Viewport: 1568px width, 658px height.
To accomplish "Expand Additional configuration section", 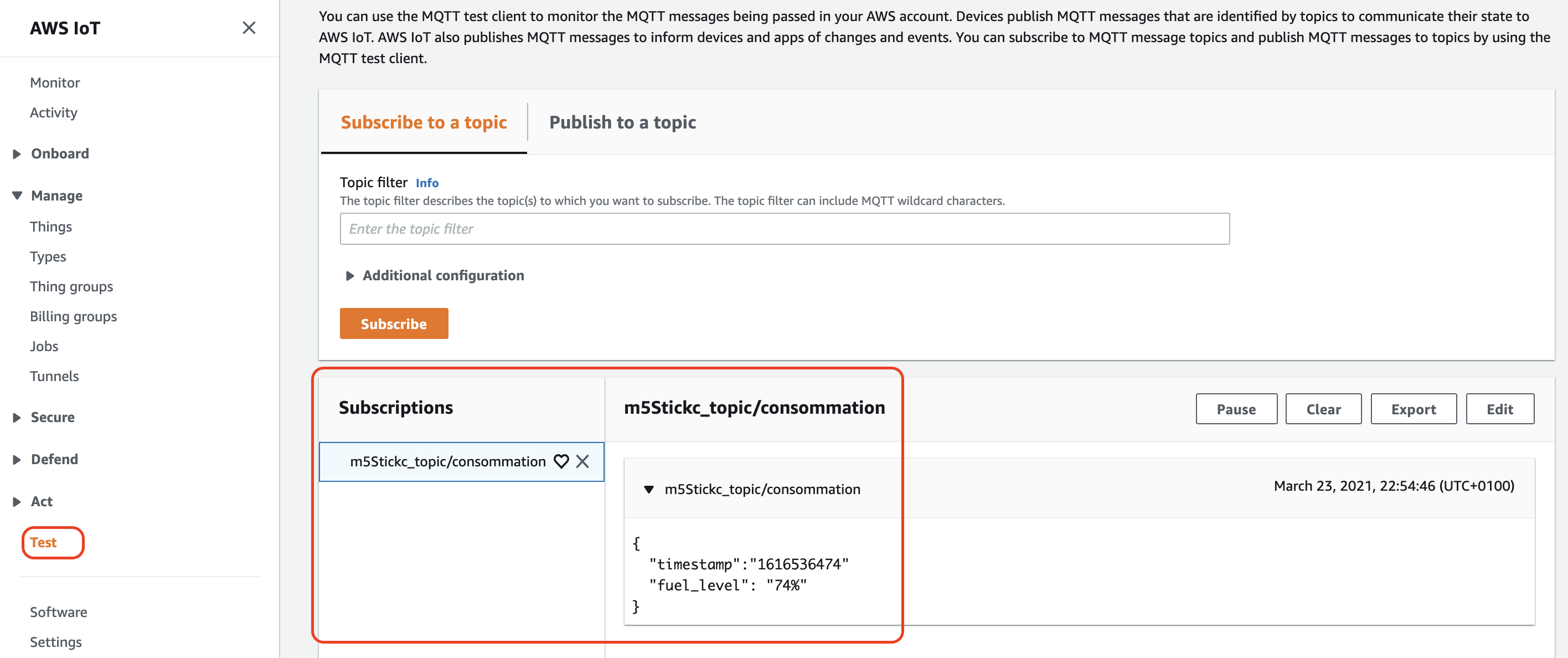I will coord(350,276).
